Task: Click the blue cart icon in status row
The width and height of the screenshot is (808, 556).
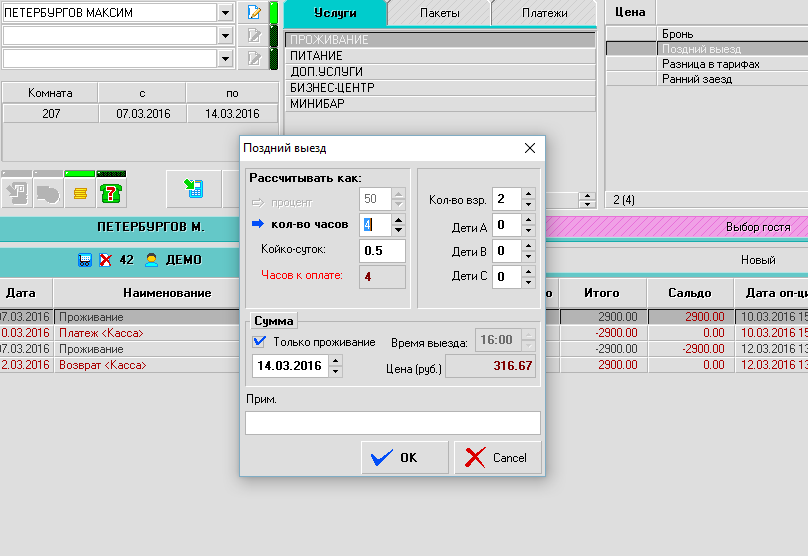Action: tap(85, 260)
